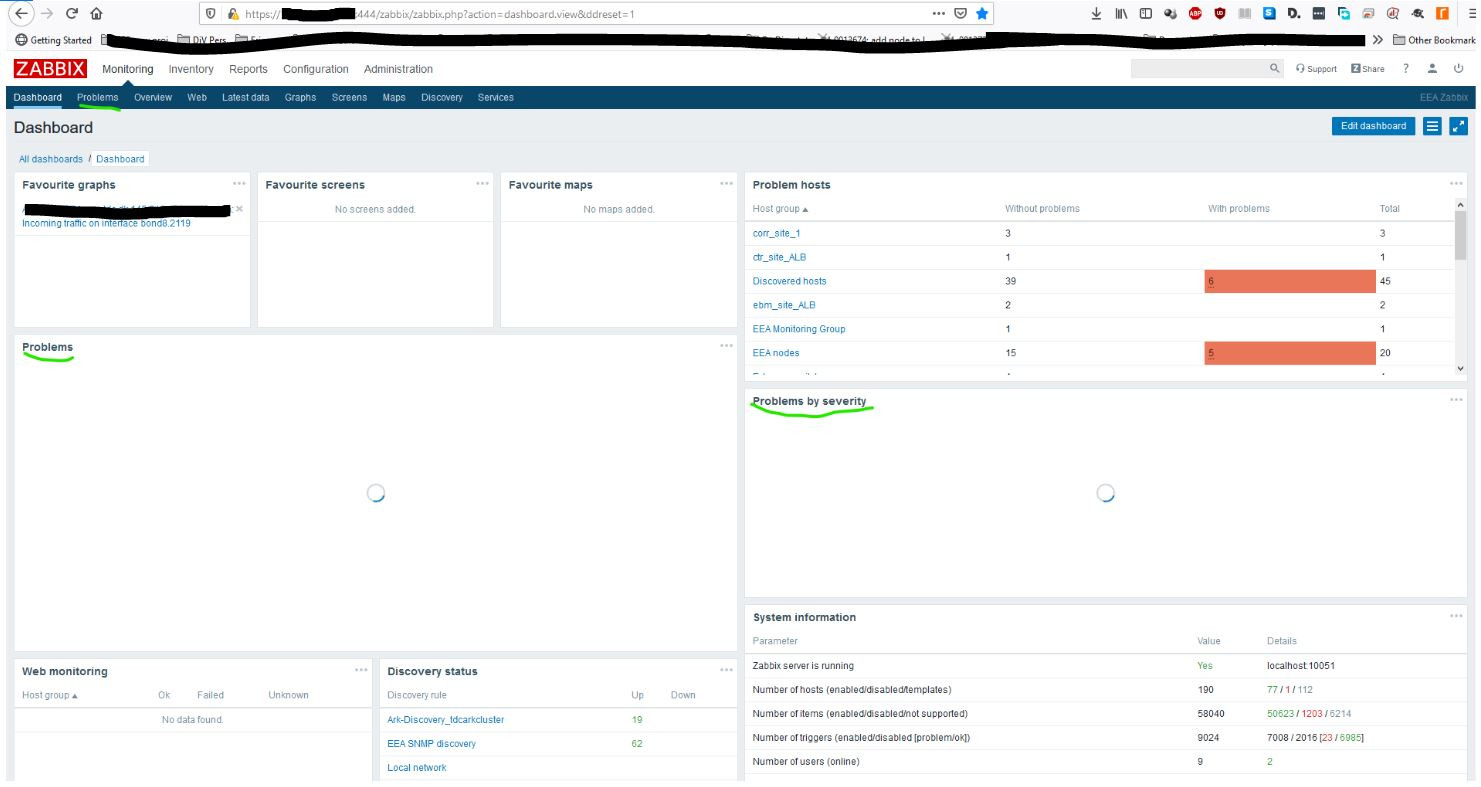Image resolution: width=1481 pixels, height=787 pixels.
Task: Click red problems cell for Discovered hosts
Action: click(x=1290, y=281)
